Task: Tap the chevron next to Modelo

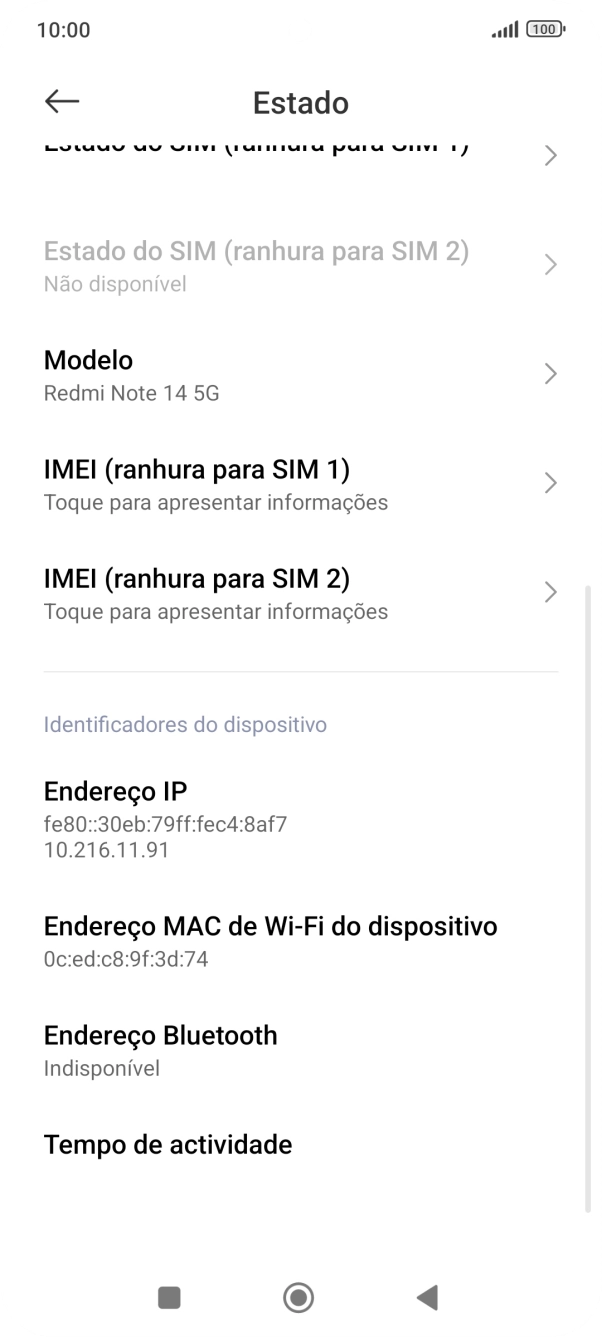Action: (551, 374)
